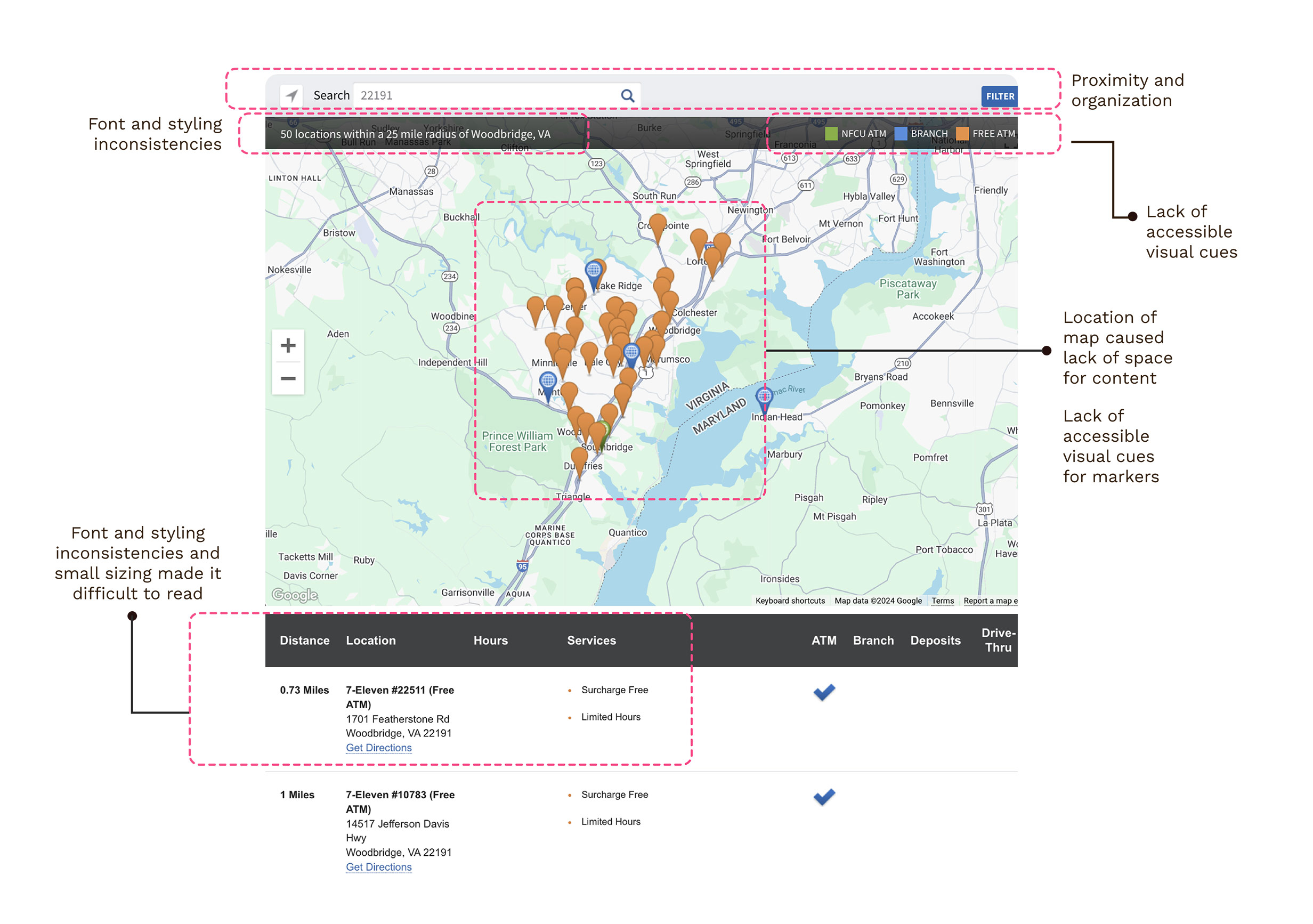The height and width of the screenshot is (924, 1313).
Task: Click the Deposits column header
Action: [935, 641]
